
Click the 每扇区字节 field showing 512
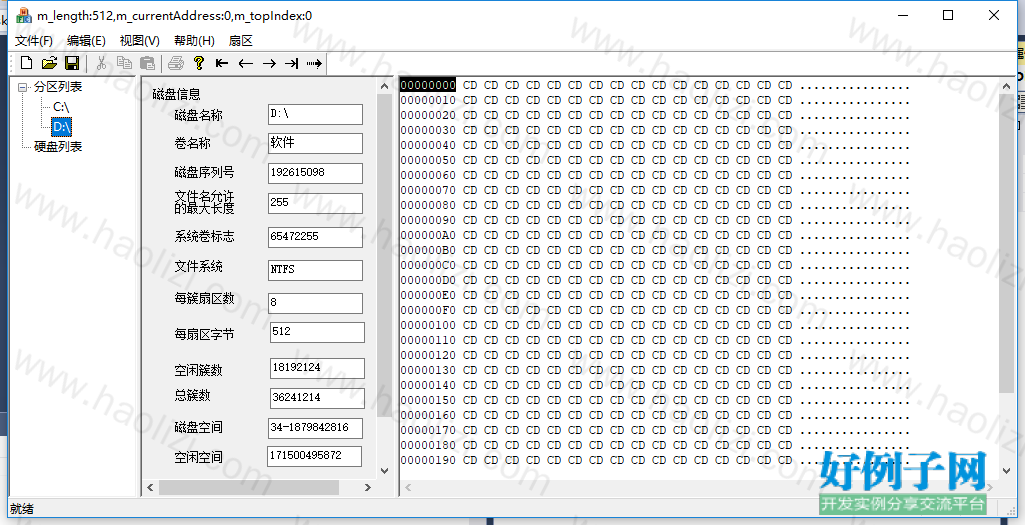pyautogui.click(x=317, y=331)
